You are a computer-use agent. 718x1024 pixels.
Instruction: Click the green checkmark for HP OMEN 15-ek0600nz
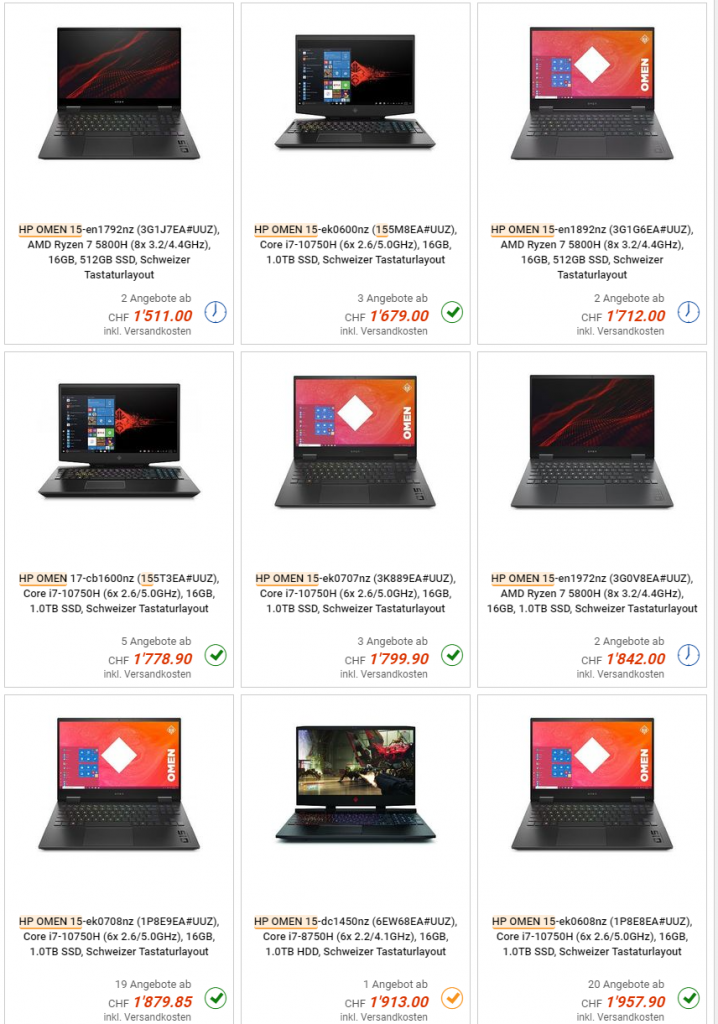452,312
